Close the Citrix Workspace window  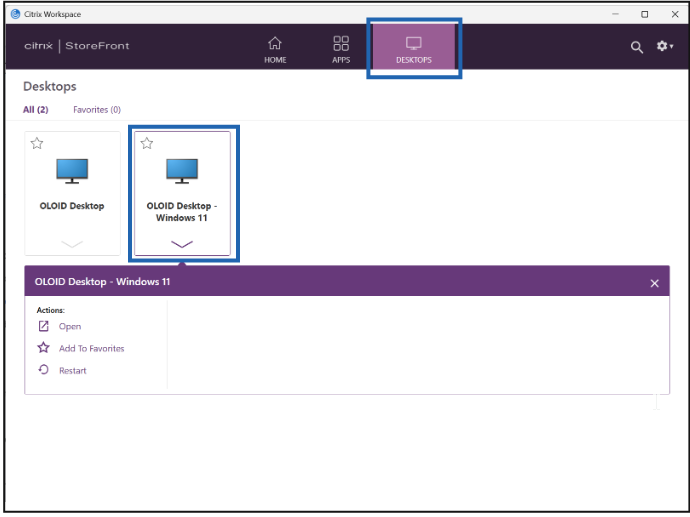pos(675,14)
